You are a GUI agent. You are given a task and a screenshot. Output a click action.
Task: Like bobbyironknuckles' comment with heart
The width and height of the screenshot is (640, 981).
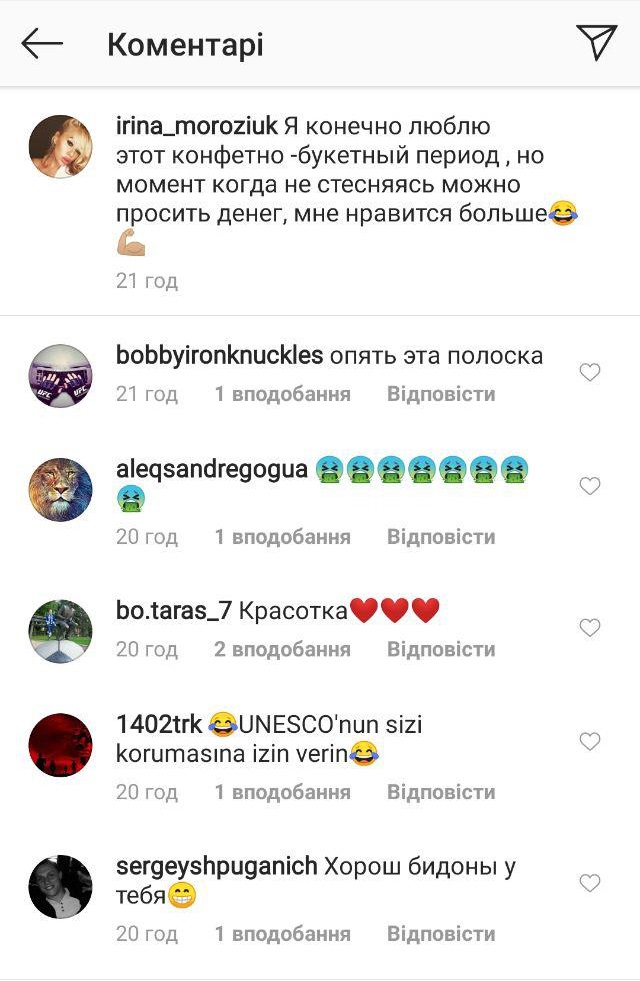(589, 372)
